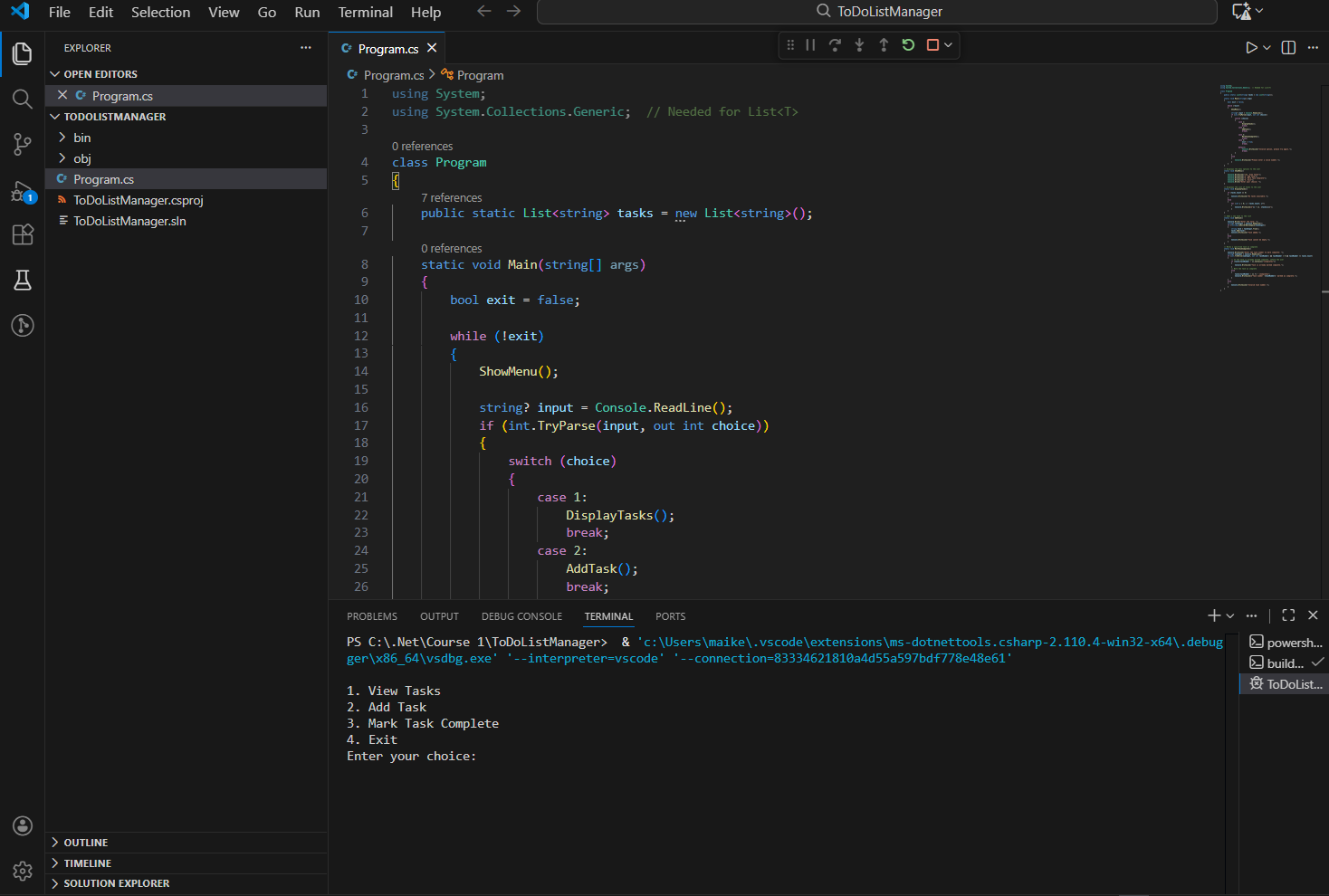Open the Extensions marketplace view
The width and height of the screenshot is (1329, 896).
click(22, 234)
